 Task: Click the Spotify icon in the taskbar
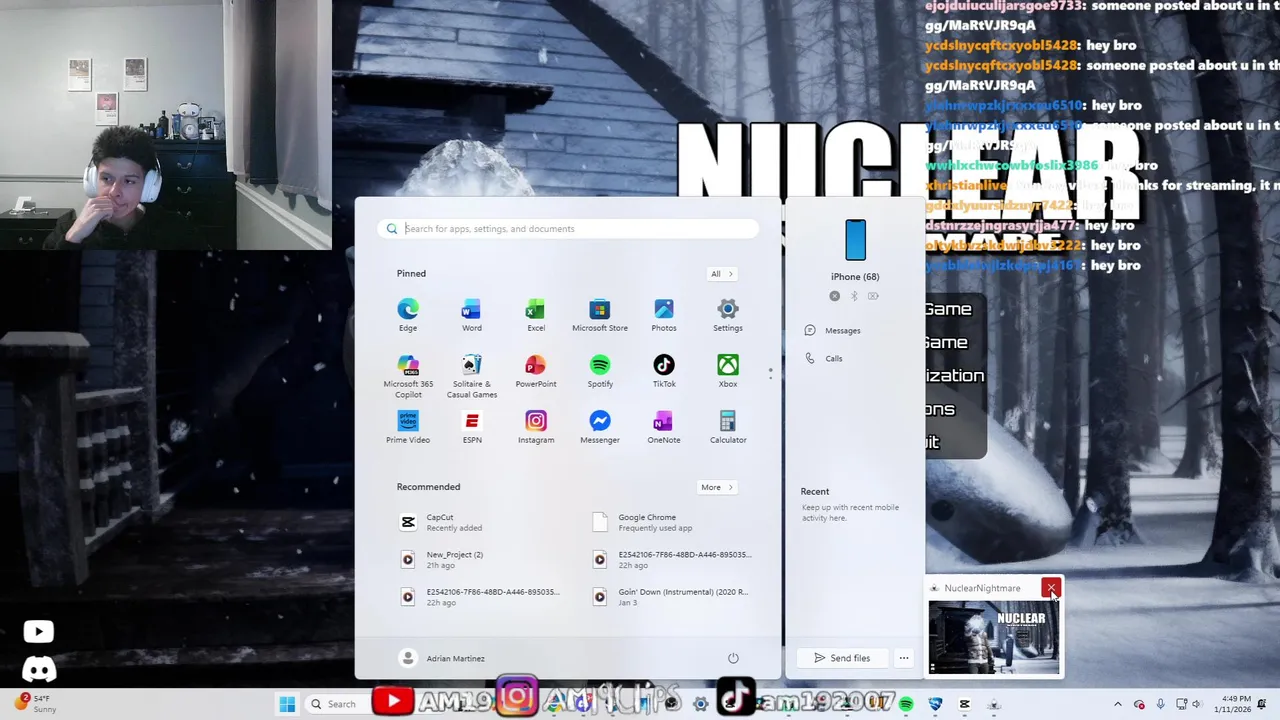906,704
